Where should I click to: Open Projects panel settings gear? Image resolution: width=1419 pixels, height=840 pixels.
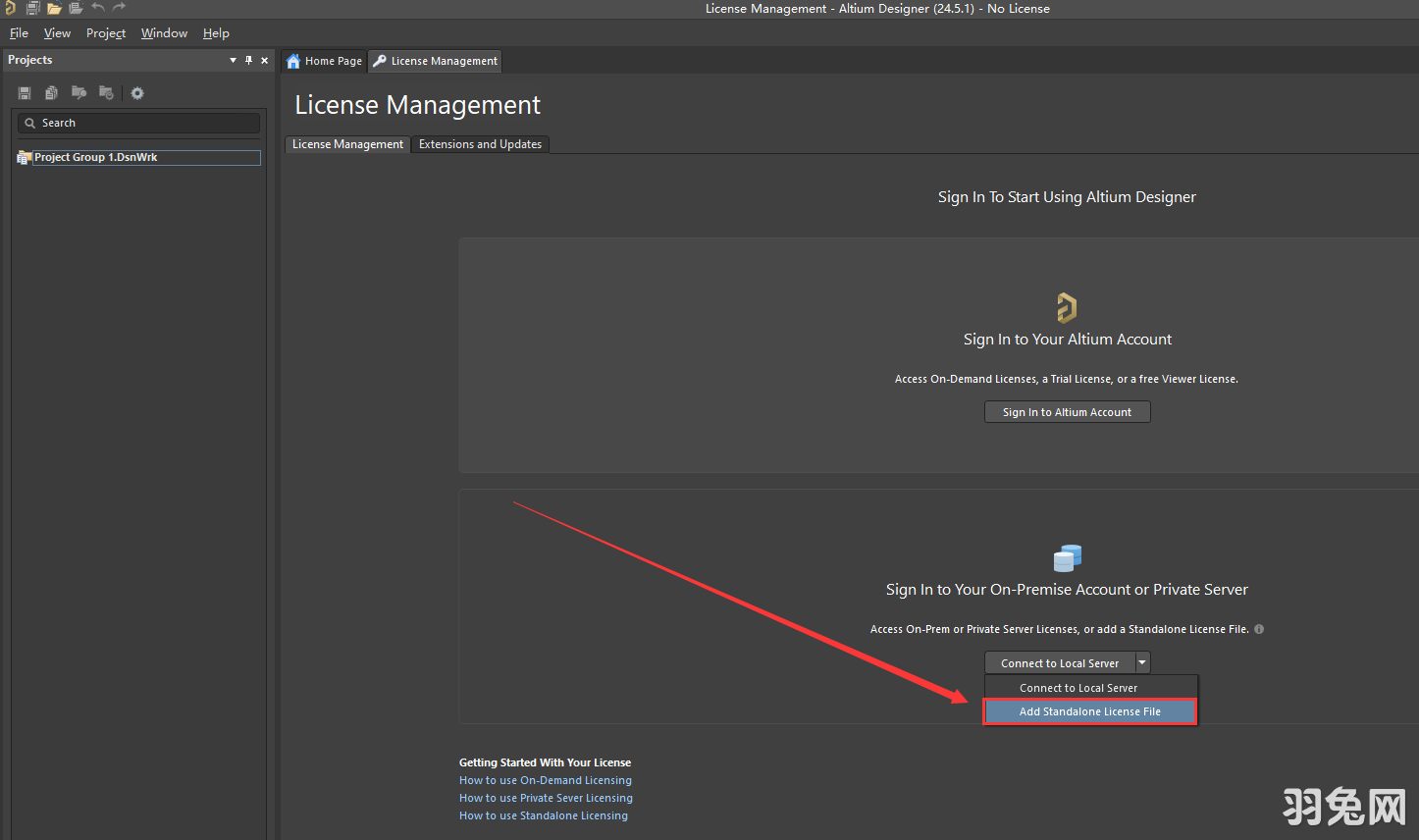click(137, 93)
